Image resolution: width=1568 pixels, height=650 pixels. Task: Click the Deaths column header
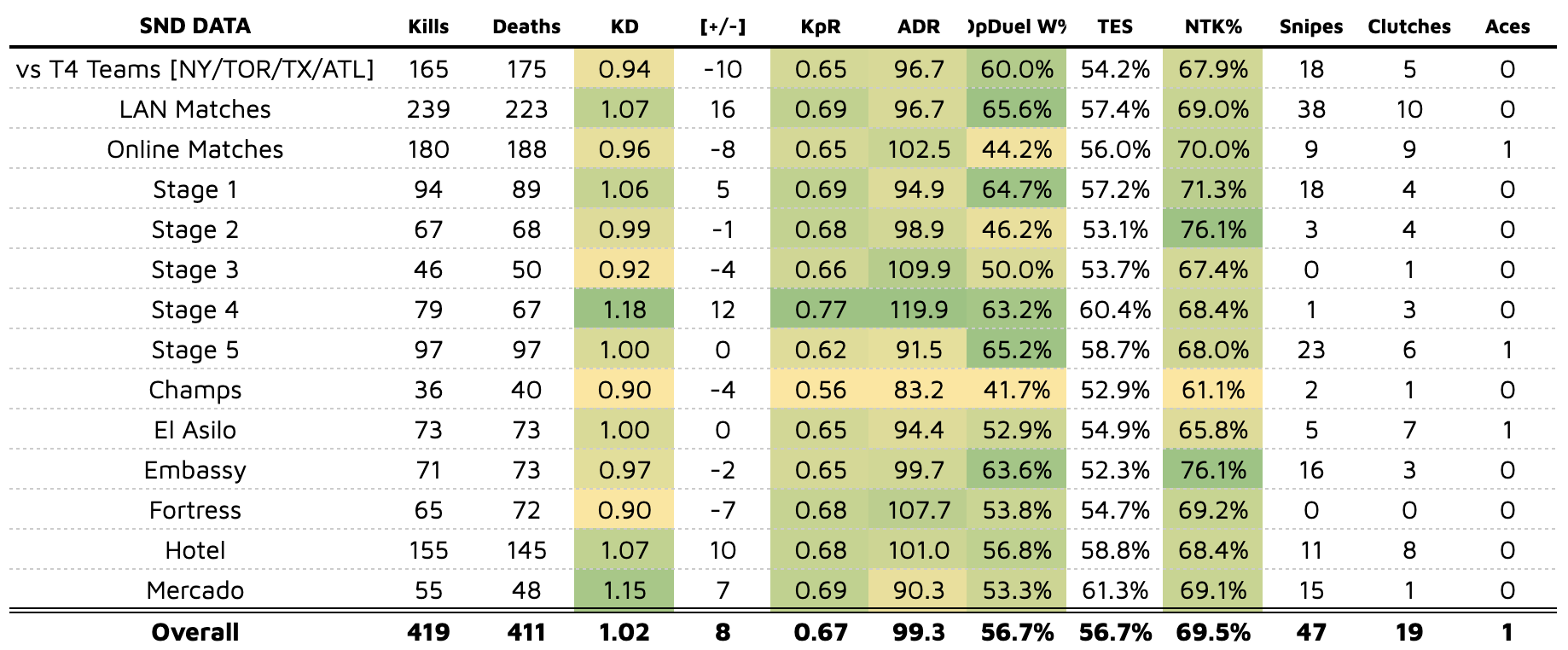tap(526, 26)
